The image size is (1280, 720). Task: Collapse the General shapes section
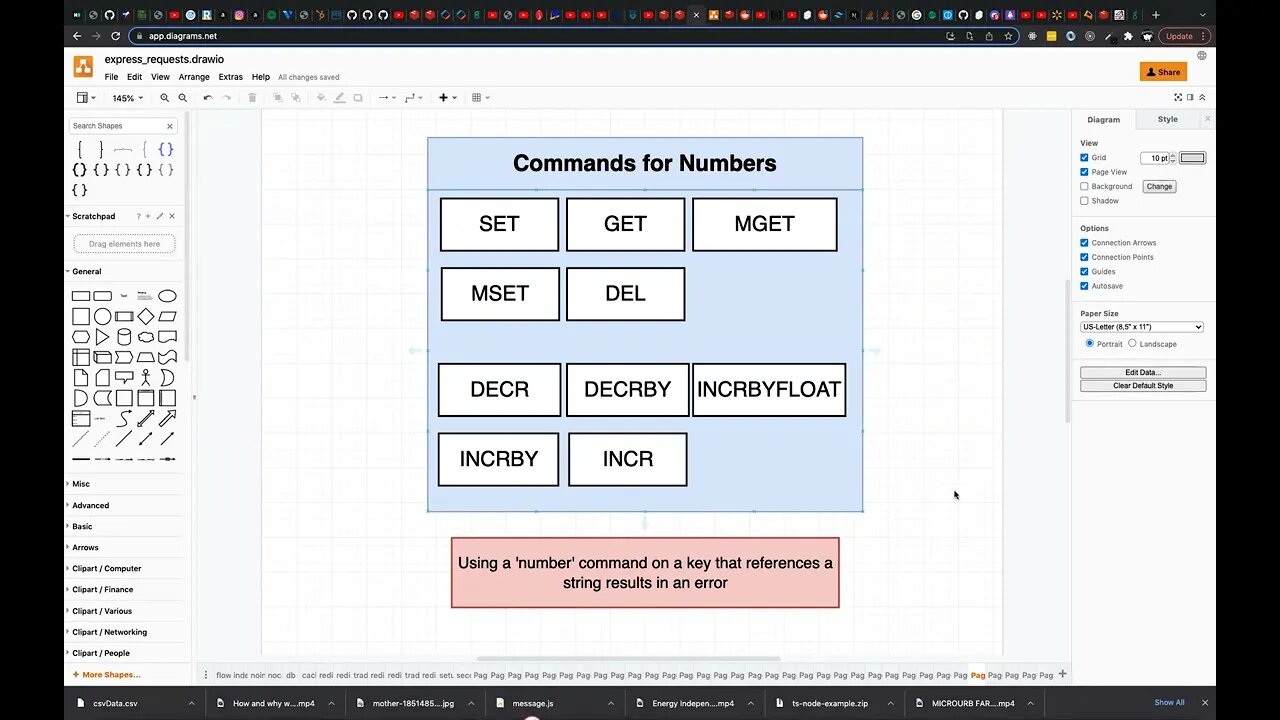coord(86,271)
